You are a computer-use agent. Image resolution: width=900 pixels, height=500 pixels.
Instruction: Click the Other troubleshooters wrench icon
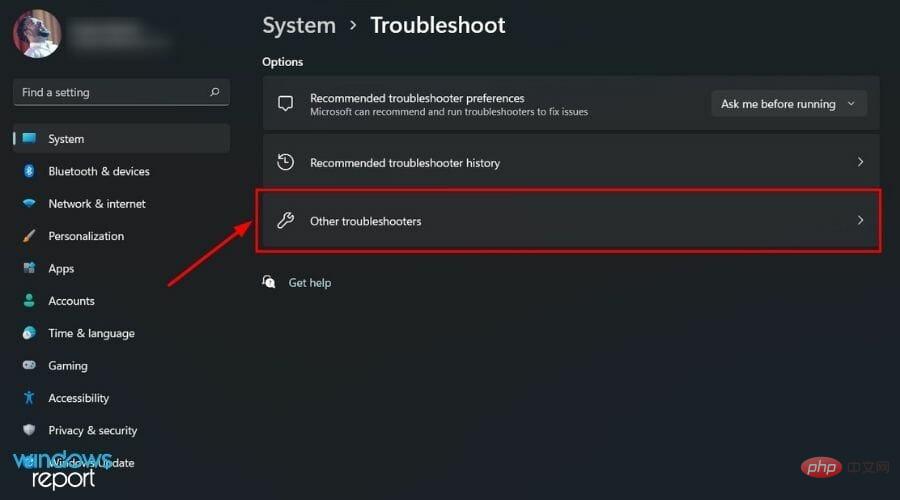(285, 220)
